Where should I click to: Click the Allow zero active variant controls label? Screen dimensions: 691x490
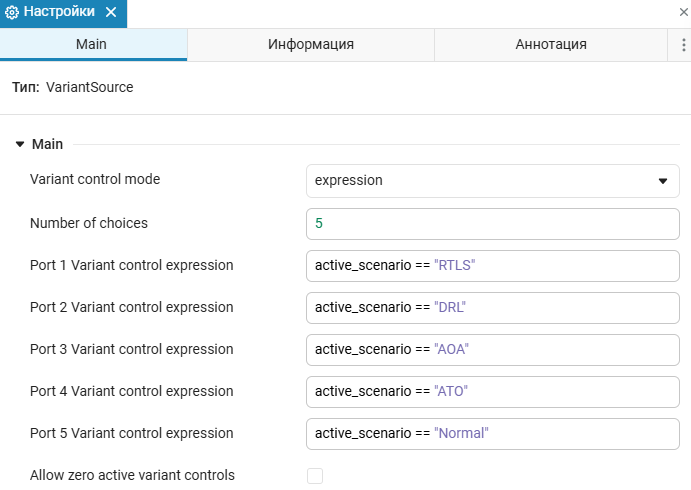pyautogui.click(x=132, y=475)
